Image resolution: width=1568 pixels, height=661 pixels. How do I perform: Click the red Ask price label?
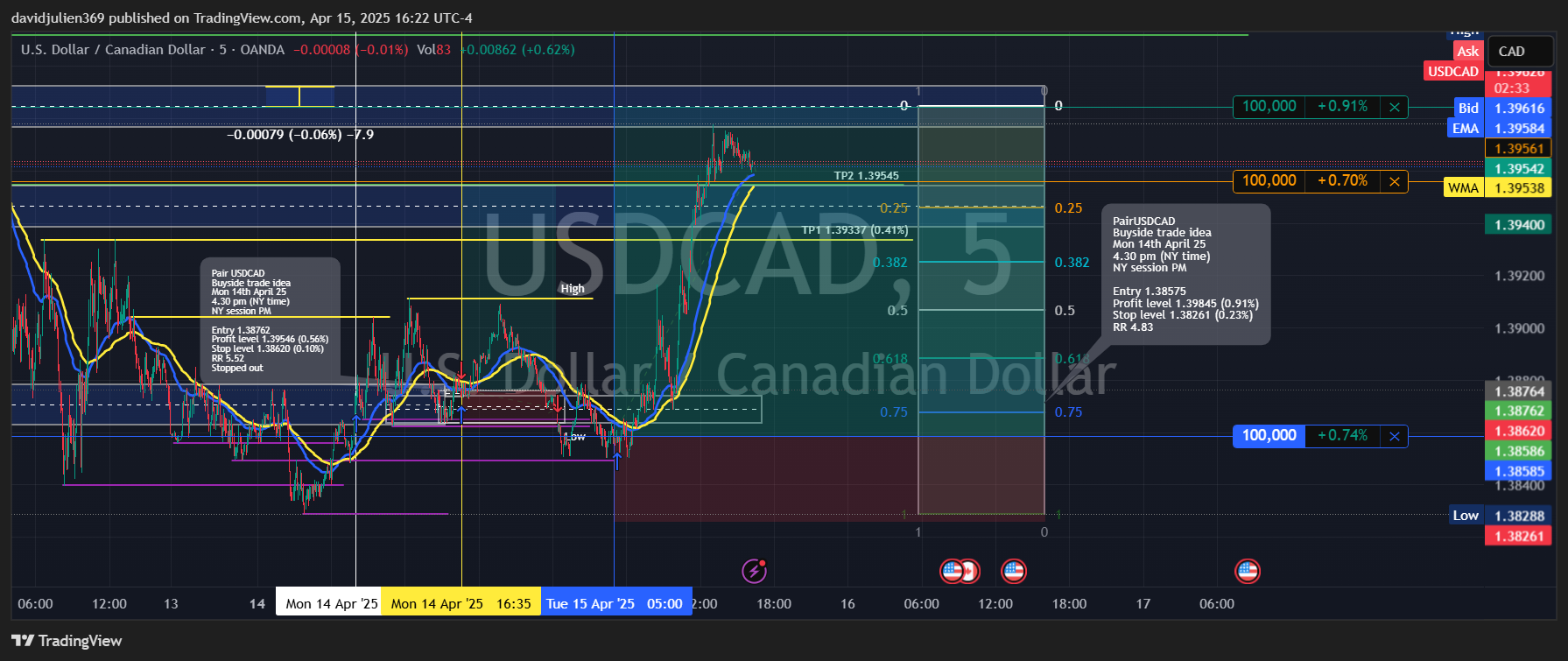point(1468,52)
